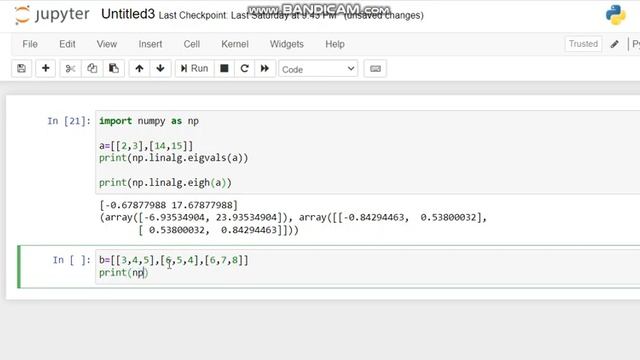Image resolution: width=640 pixels, height=360 pixels.
Task: Click inside the active cell with b matrix
Action: click(x=367, y=267)
